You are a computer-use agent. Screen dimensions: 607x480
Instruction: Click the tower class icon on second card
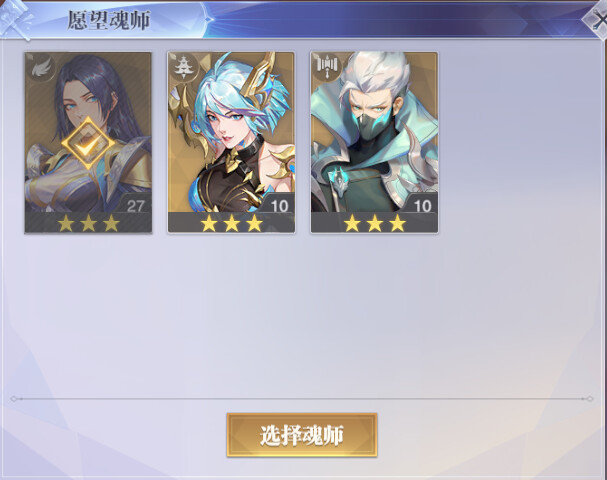pyautogui.click(x=184, y=67)
